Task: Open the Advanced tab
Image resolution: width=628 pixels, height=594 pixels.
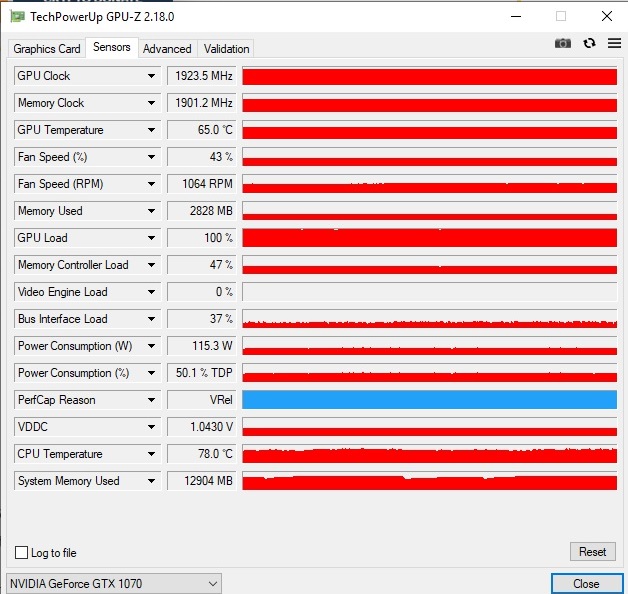Action: point(167,48)
